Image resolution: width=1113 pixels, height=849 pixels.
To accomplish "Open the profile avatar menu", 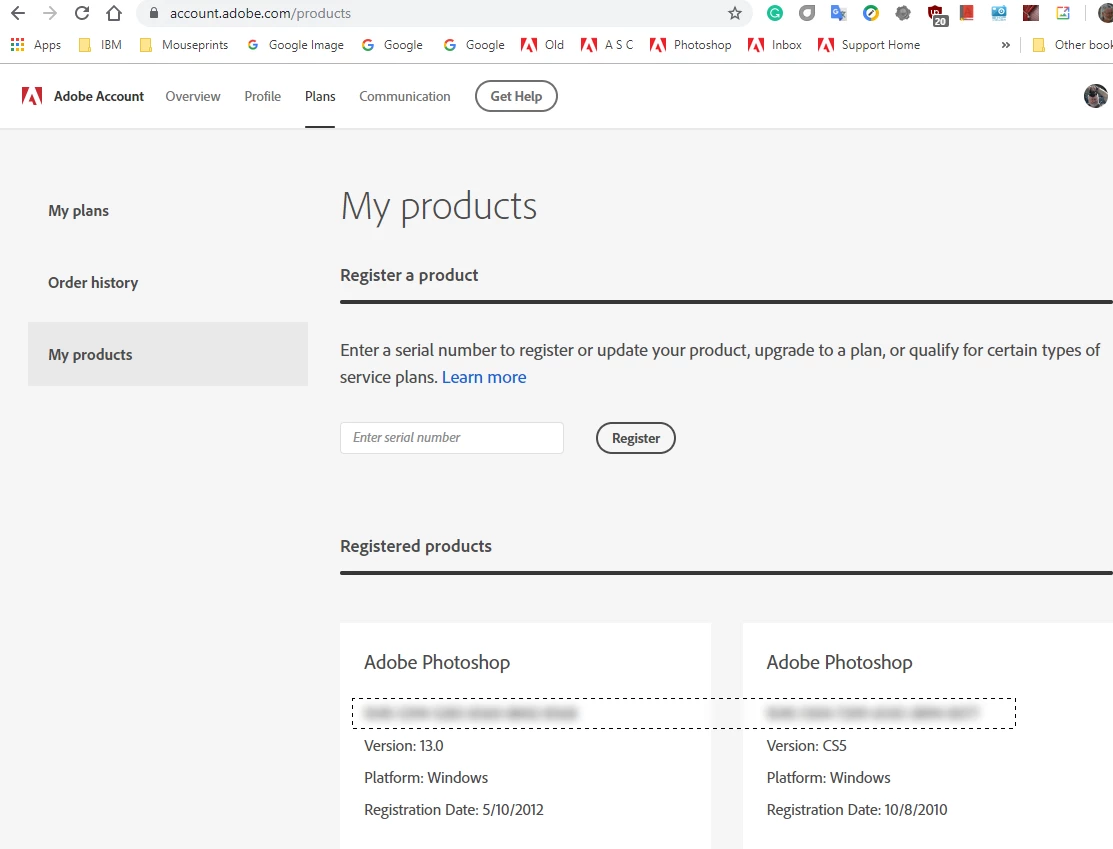I will tap(1096, 96).
